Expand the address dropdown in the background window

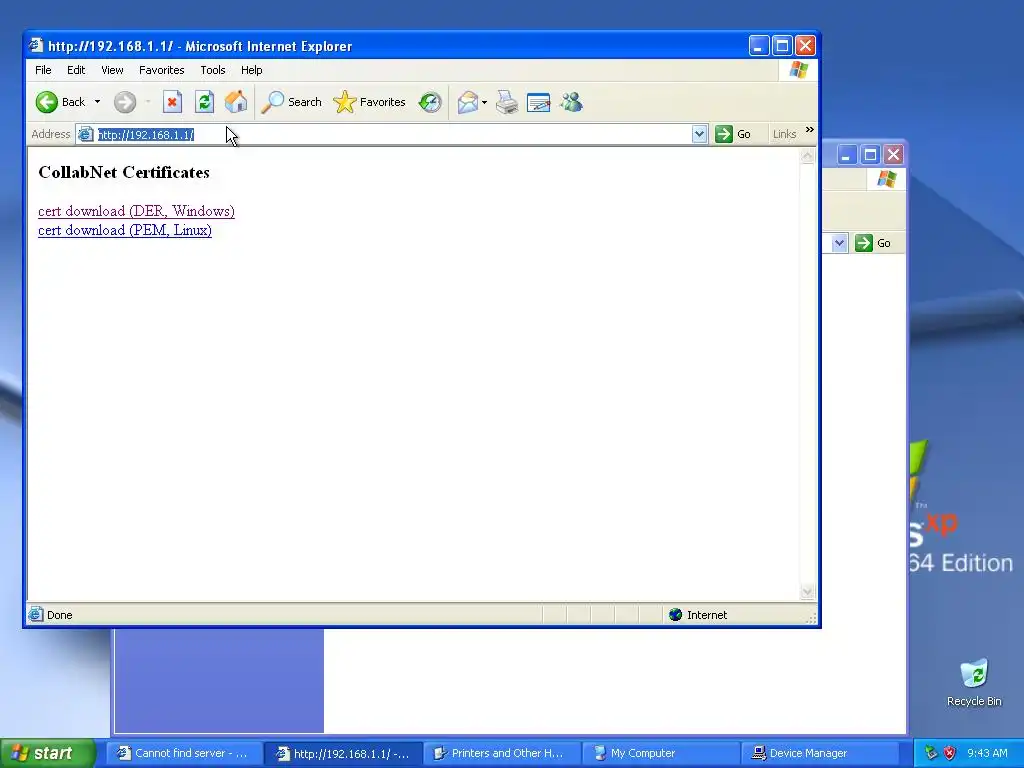(x=840, y=243)
